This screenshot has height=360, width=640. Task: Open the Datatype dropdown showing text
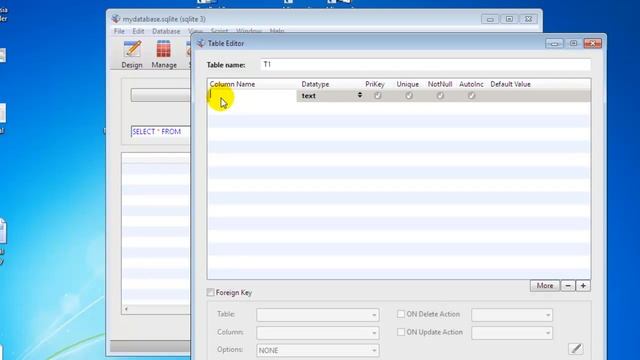(331, 96)
